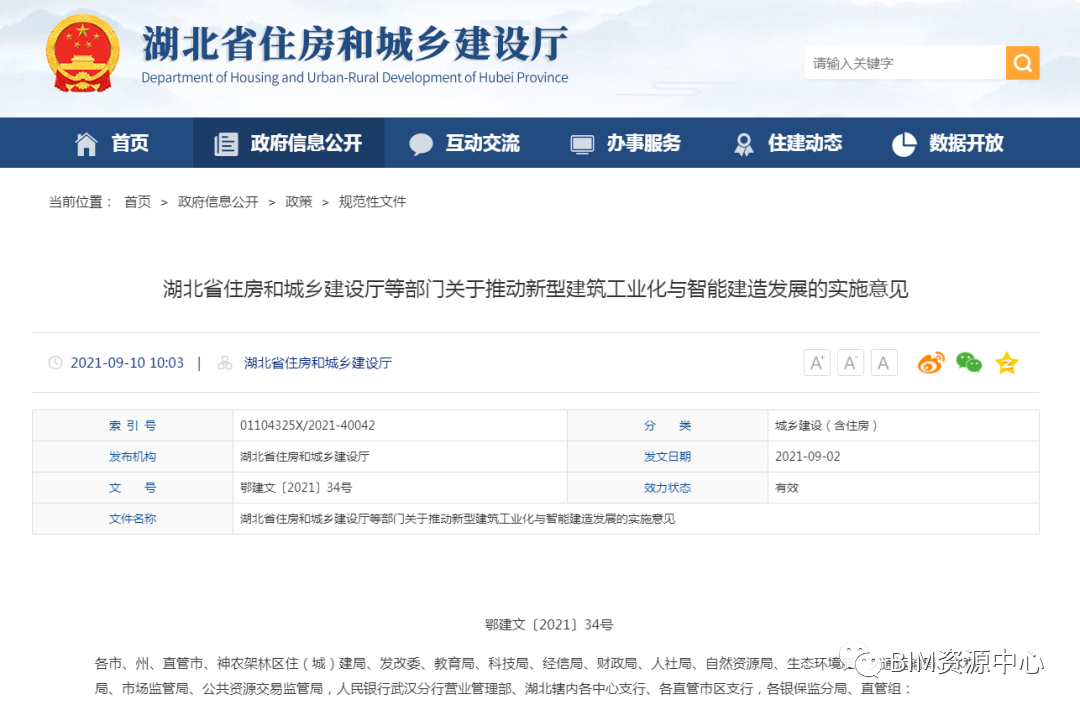Click source link 湖北省住房和城乡建设厅 beside date
Viewport: 1080px width, 710px height.
(317, 363)
